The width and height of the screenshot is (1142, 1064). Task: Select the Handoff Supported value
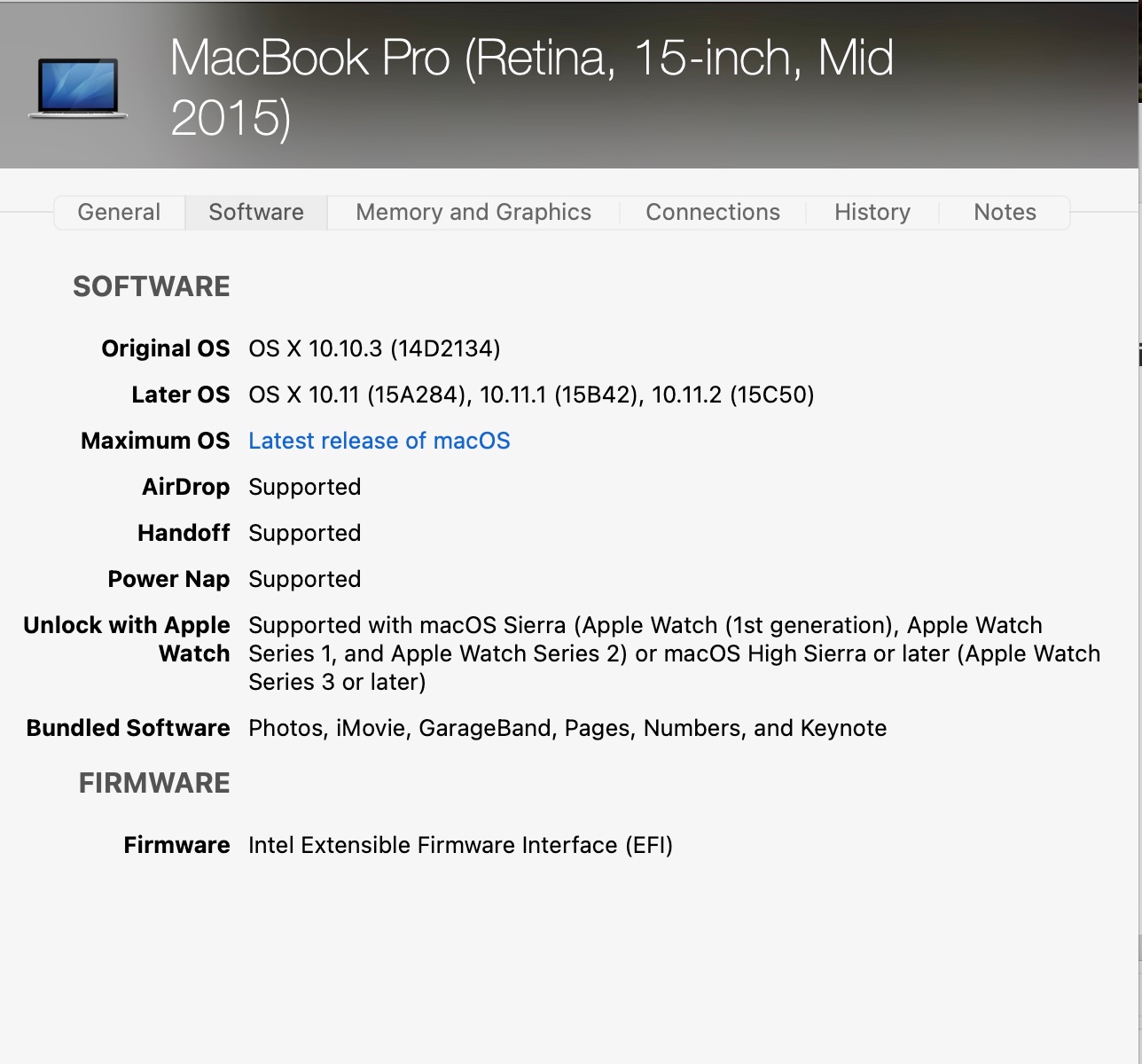click(x=305, y=533)
